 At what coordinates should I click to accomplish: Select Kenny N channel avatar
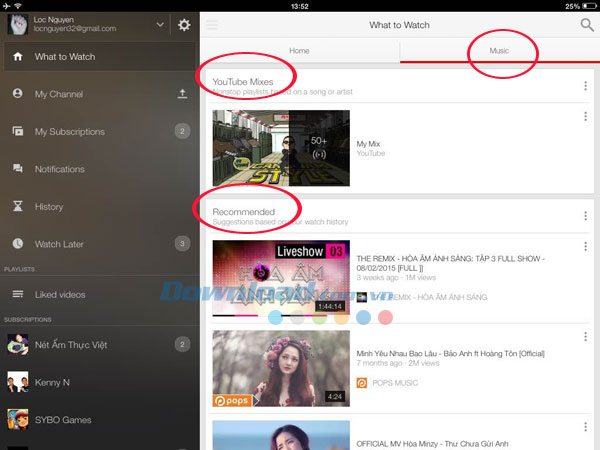click(18, 382)
